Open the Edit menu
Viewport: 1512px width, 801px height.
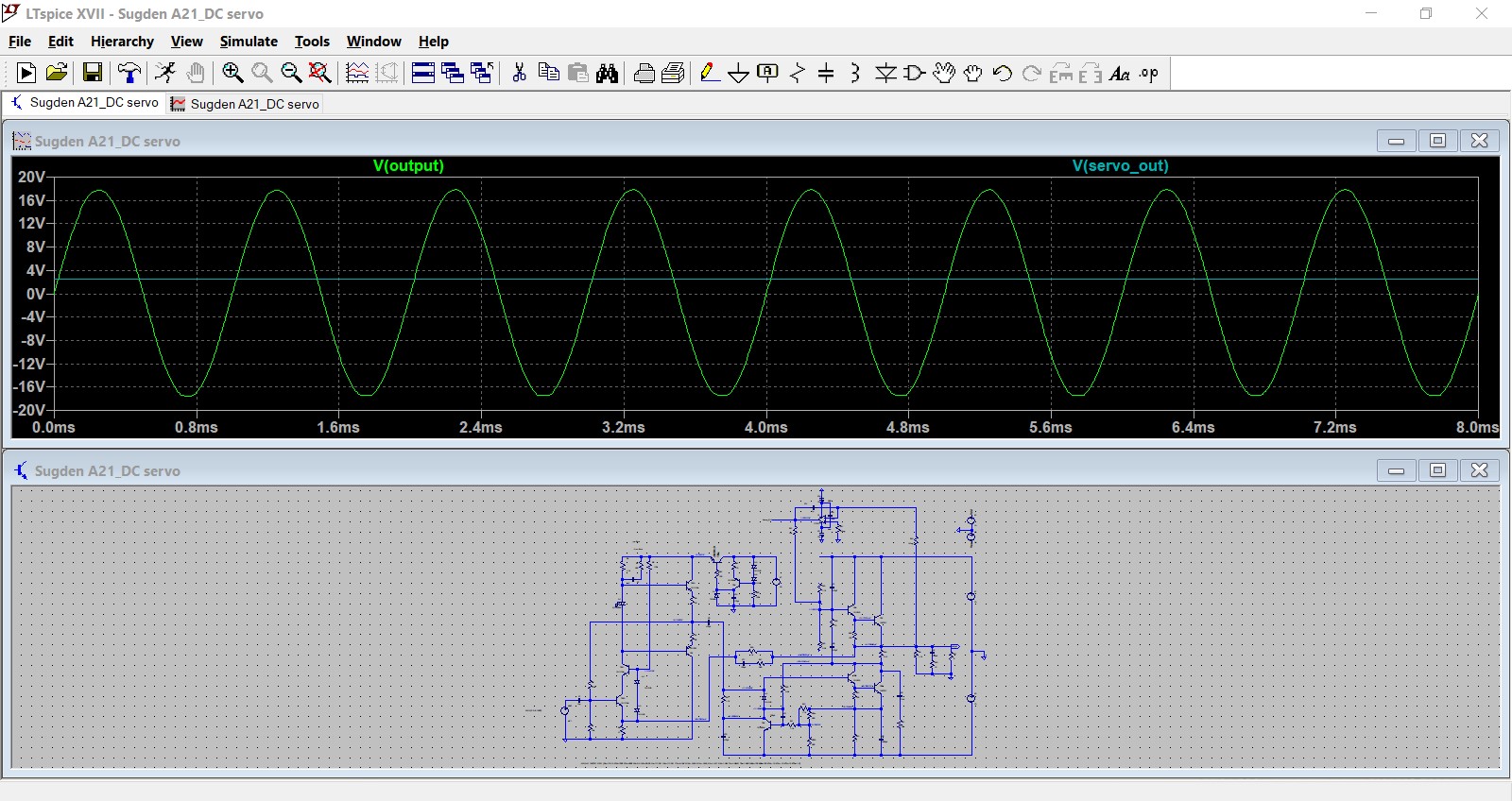pos(60,42)
